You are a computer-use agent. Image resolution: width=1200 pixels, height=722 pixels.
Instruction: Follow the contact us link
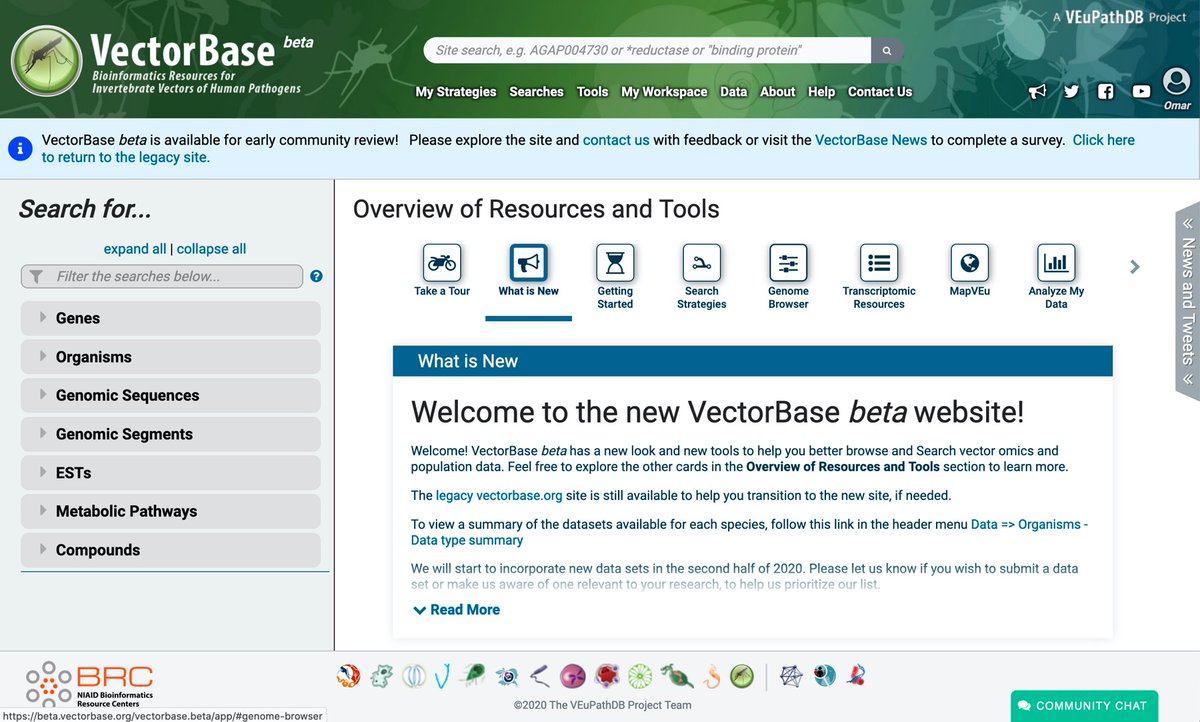pyautogui.click(x=616, y=140)
